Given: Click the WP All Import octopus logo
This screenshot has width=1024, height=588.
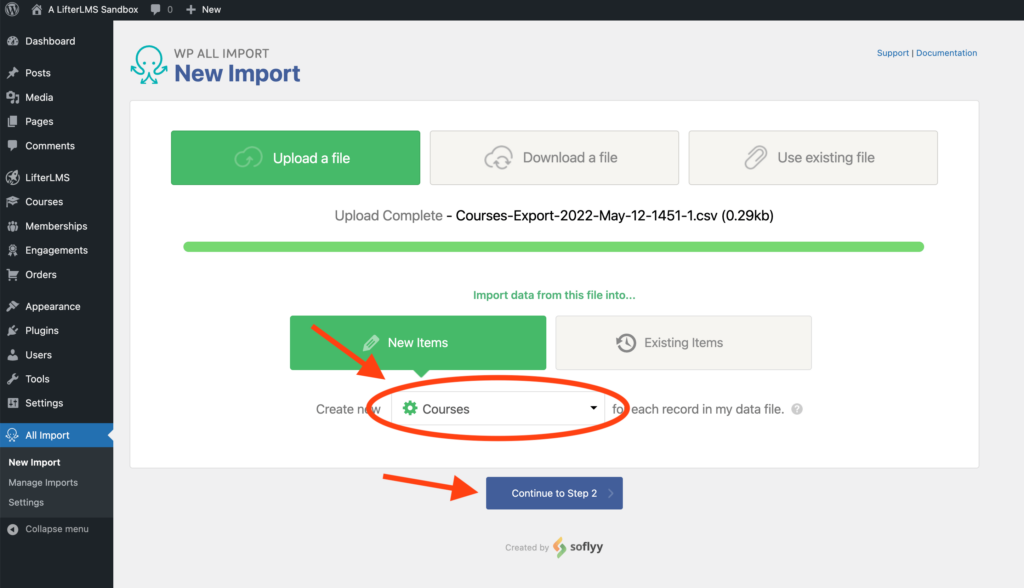Looking at the screenshot, I should 148,65.
